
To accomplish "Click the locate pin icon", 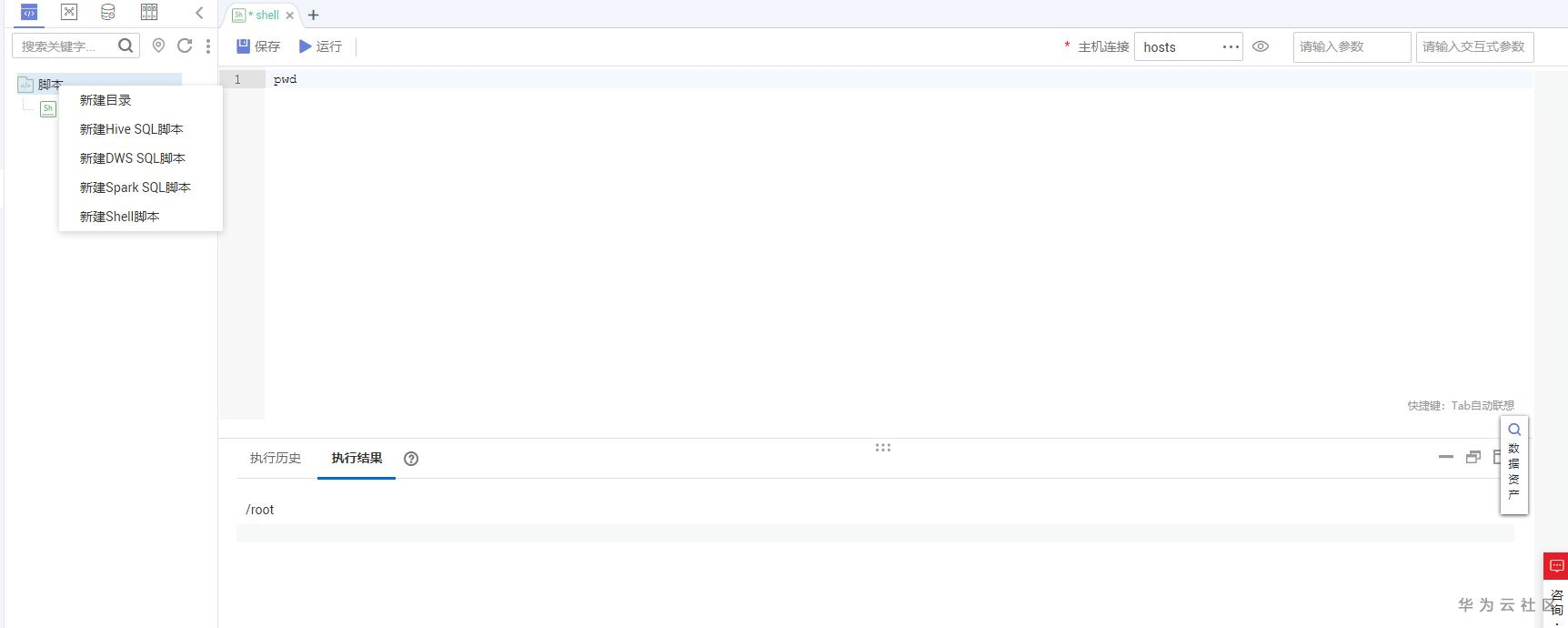I will pos(158,46).
